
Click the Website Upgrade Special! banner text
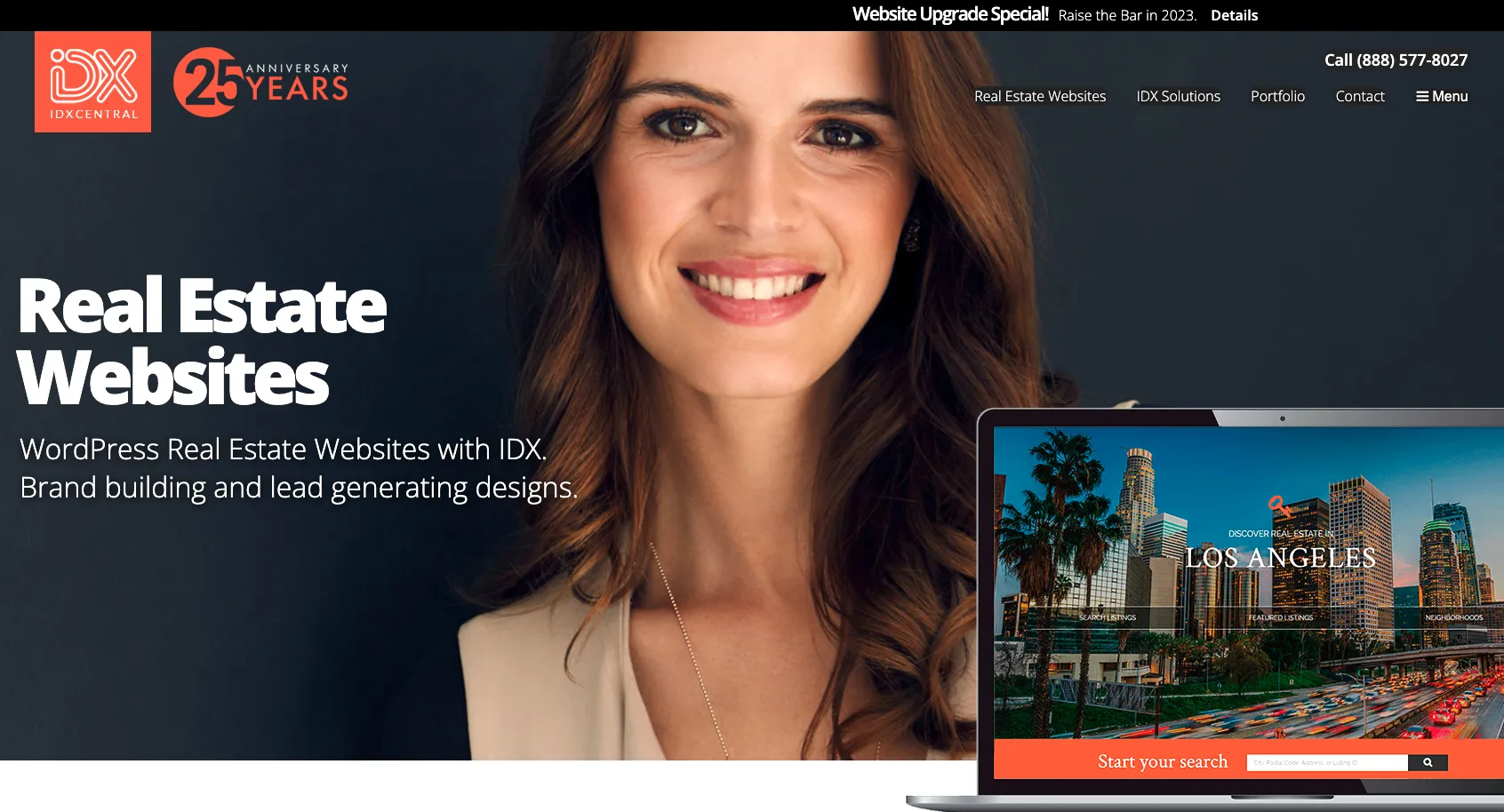pyautogui.click(x=950, y=14)
